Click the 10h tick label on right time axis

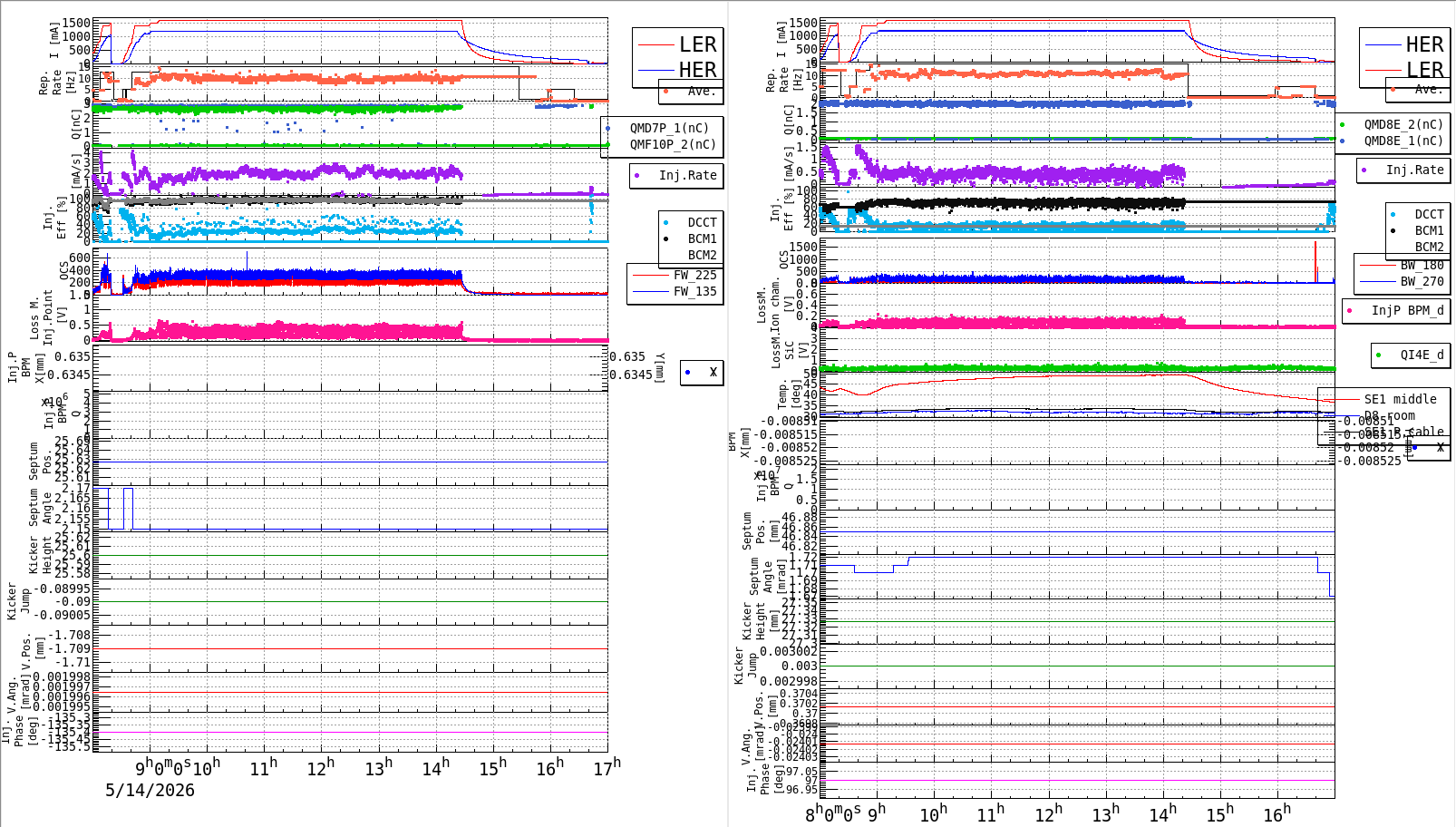[932, 814]
